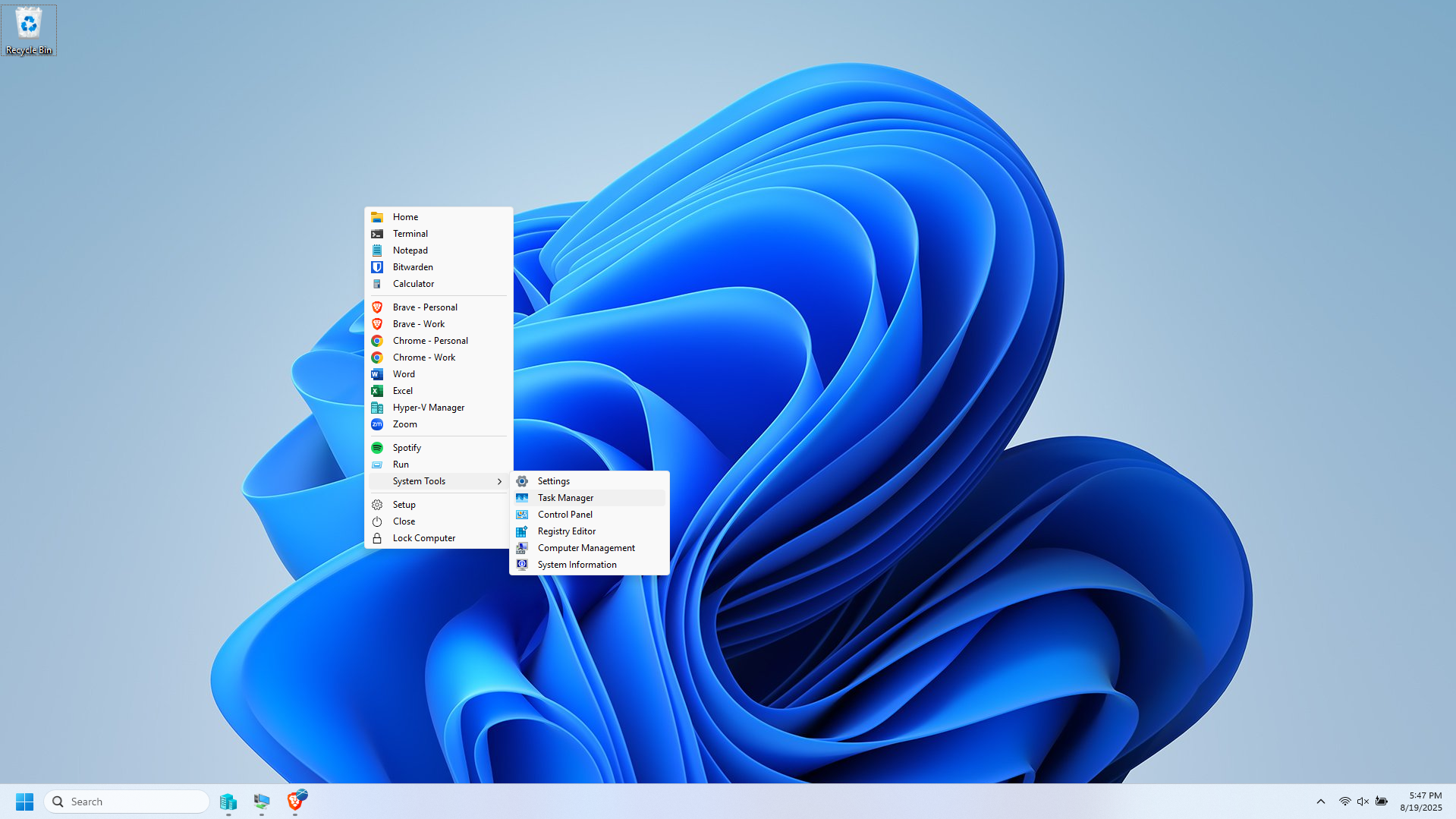Screen dimensions: 1456x819
Task: Open Setup from the launcher menu
Action: [x=404, y=505]
